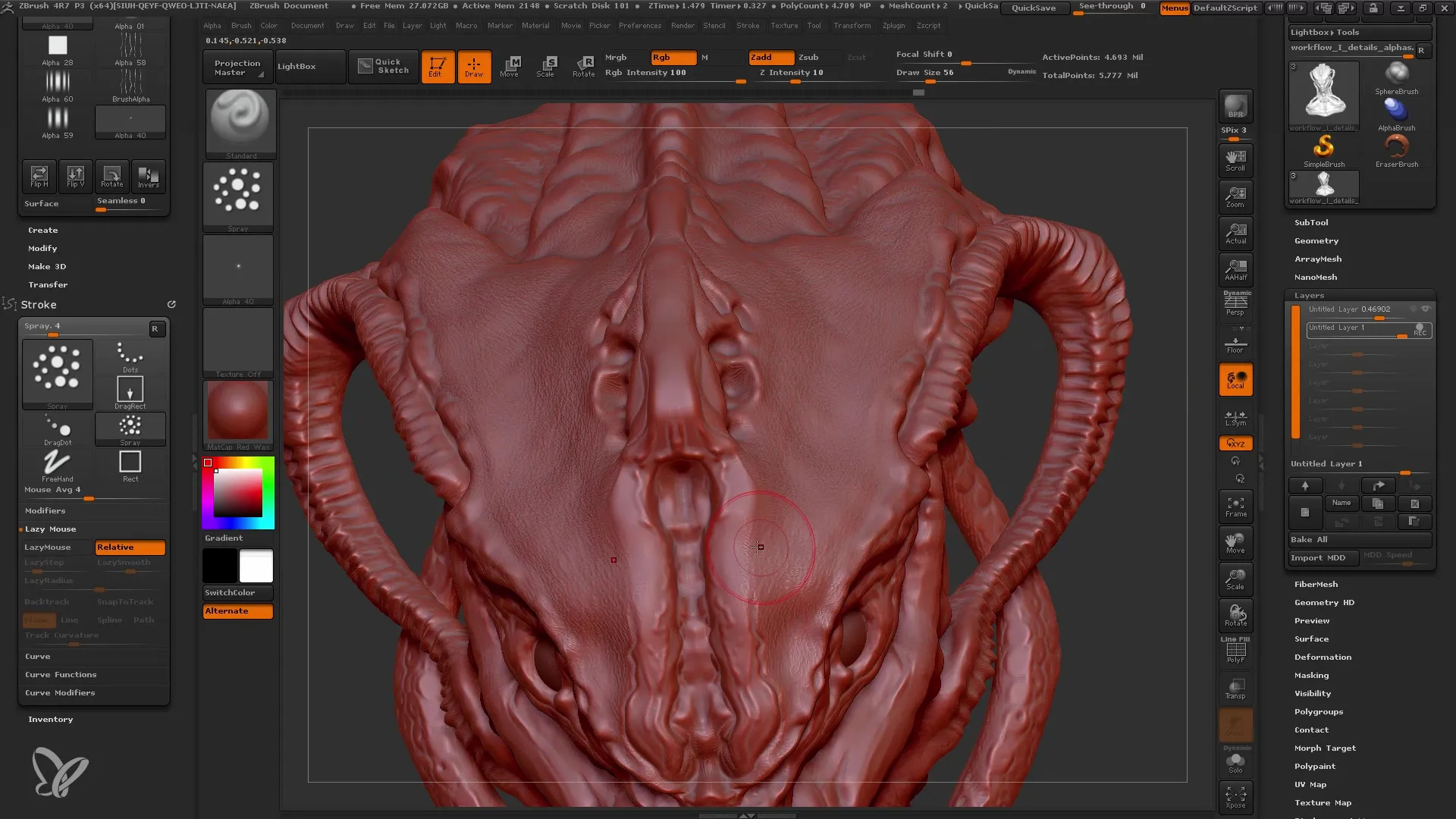Click the Scale tool icon in toolbar
Viewport: 1456px width, 819px height.
[545, 65]
